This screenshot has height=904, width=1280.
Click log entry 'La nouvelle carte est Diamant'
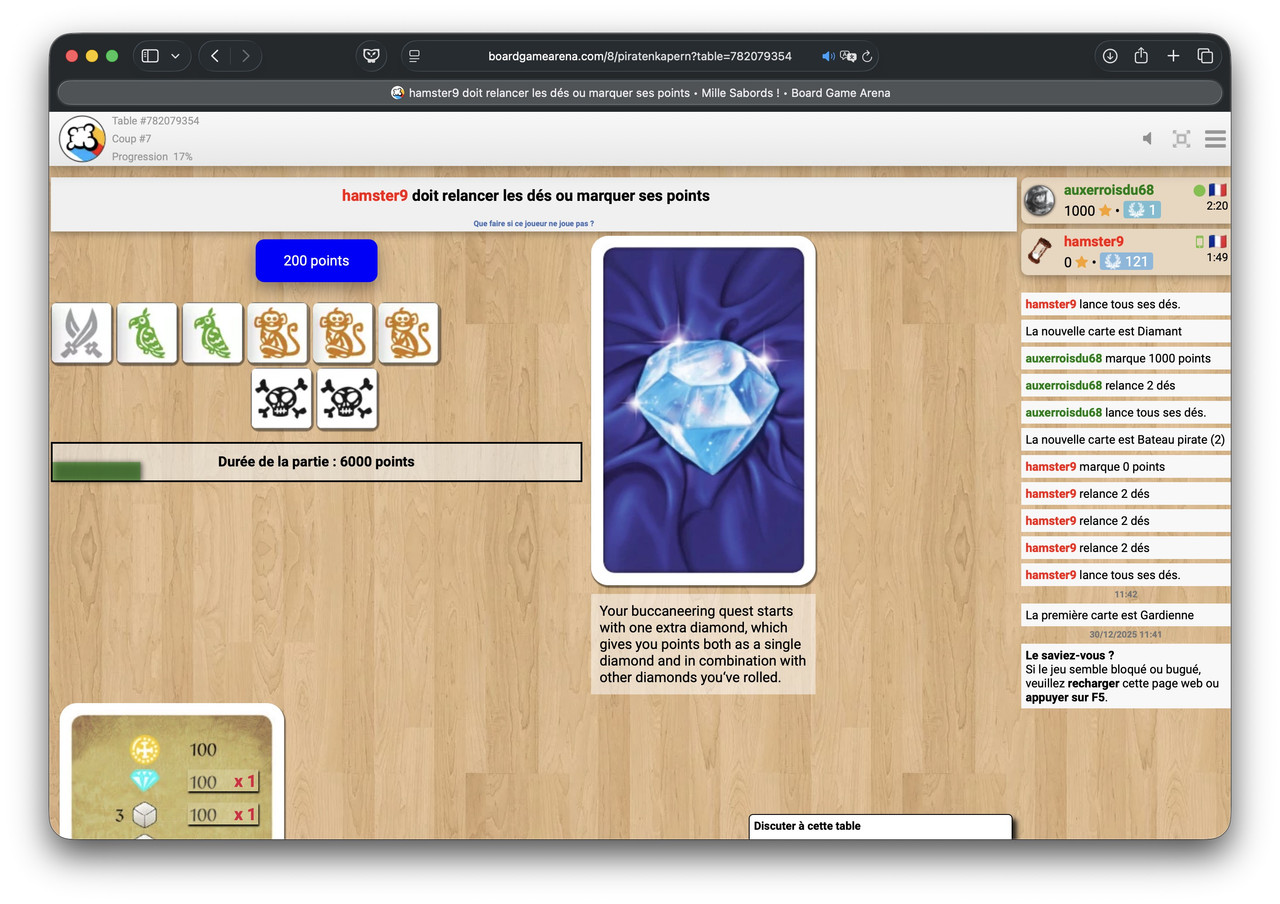1125,331
